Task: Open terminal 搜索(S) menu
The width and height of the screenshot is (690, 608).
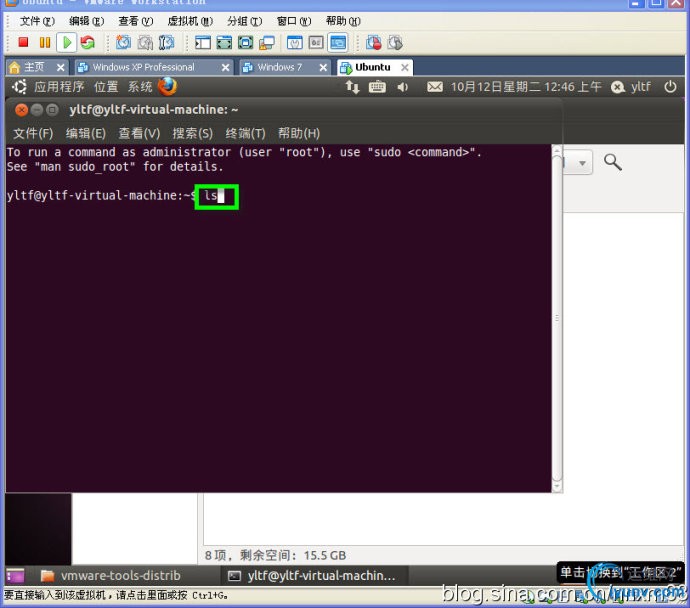Action: [192, 133]
